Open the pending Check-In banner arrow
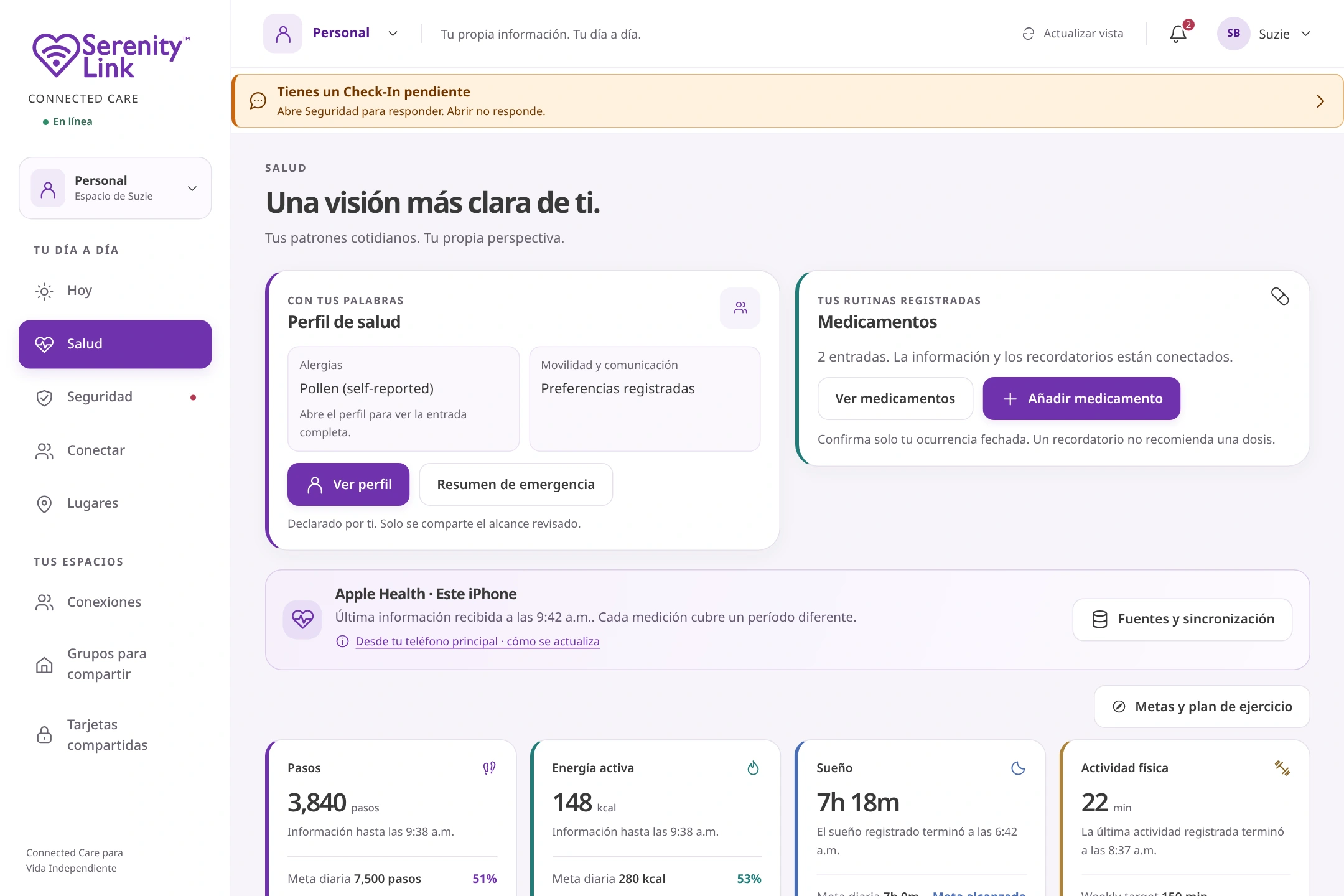The height and width of the screenshot is (896, 1344). tap(1320, 101)
